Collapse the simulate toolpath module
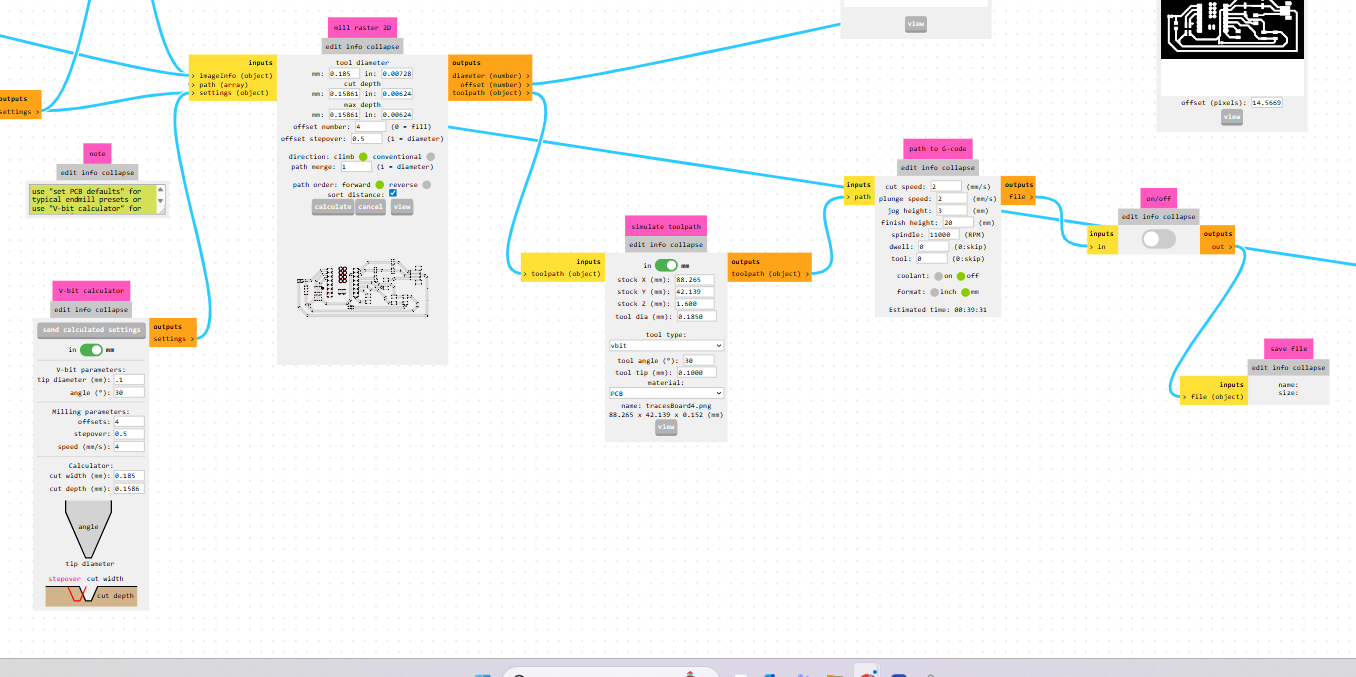Screen dimensions: 1356x677 pyautogui.click(x=688, y=245)
